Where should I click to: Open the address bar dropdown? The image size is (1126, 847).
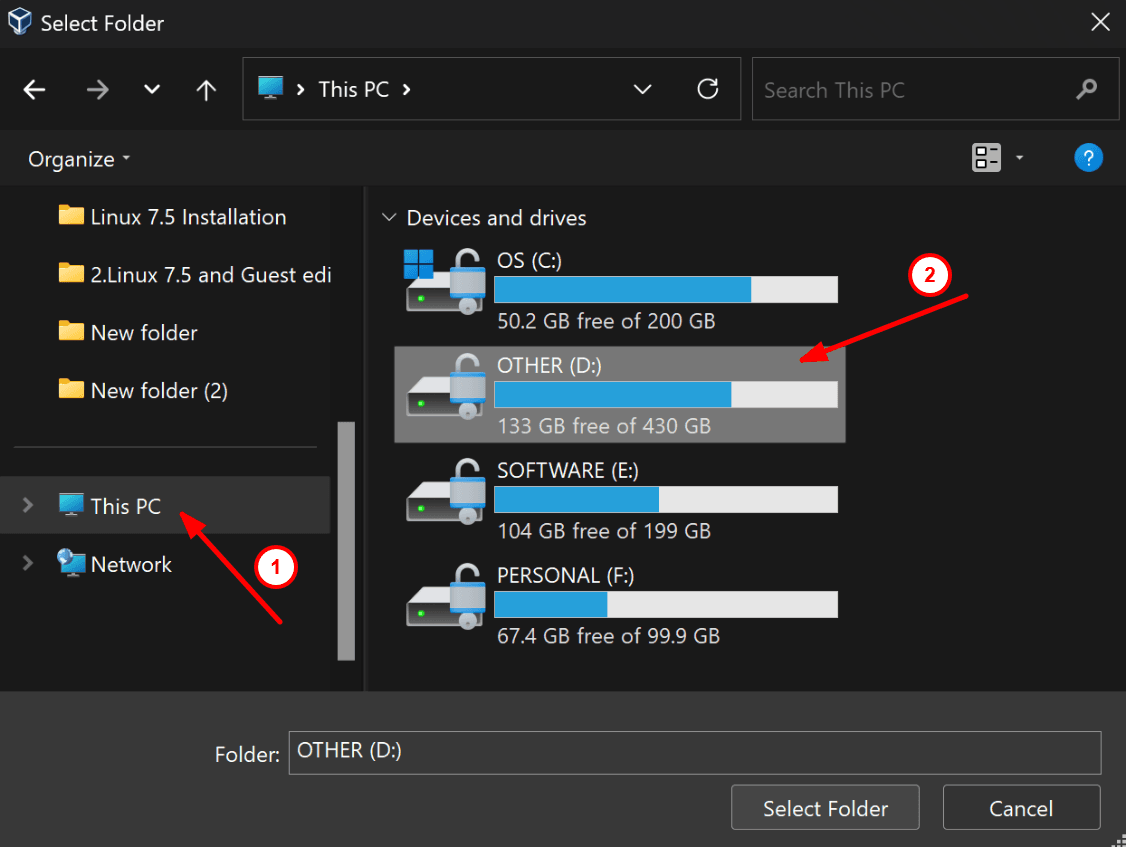[x=642, y=89]
